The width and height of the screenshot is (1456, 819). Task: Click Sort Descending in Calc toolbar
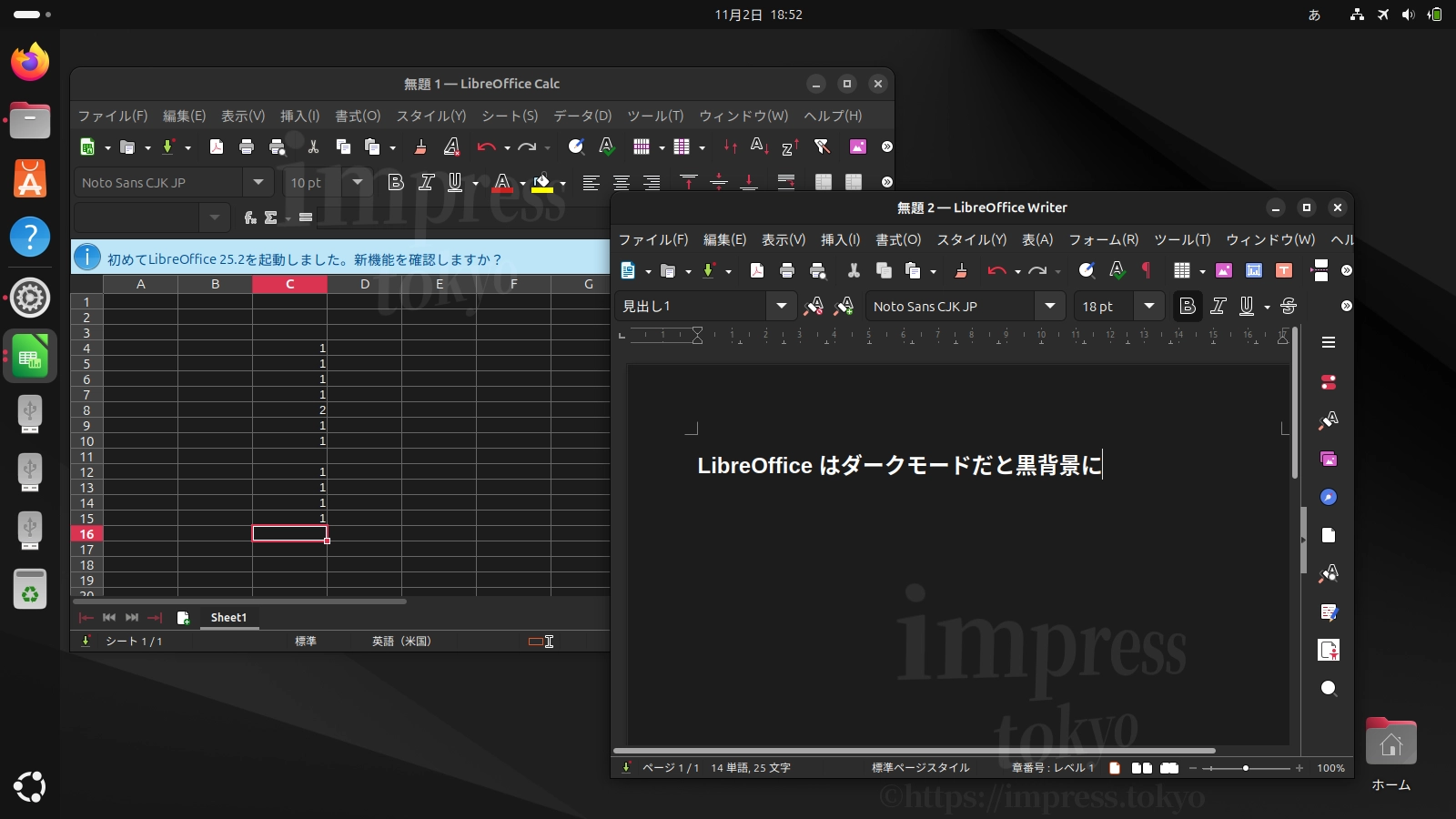point(790,147)
